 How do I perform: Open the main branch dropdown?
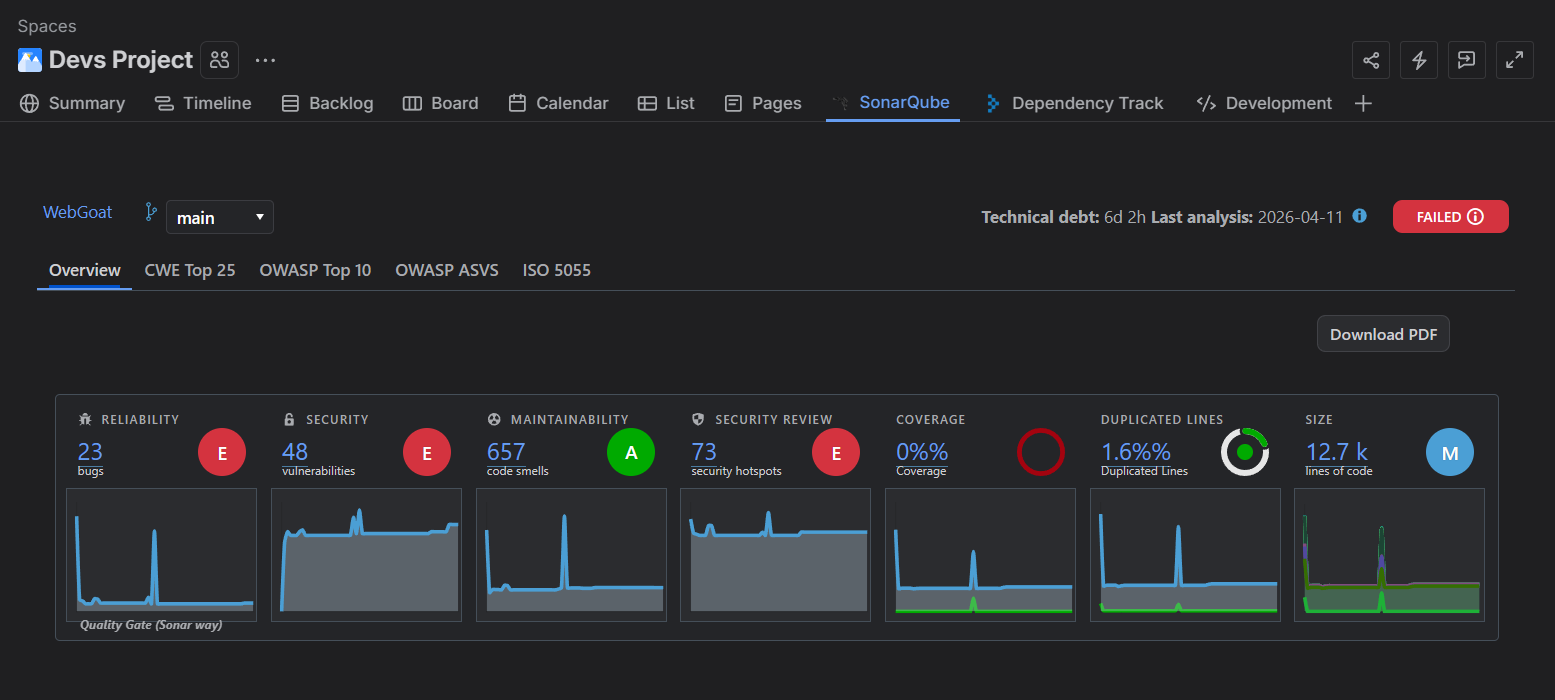(x=219, y=217)
